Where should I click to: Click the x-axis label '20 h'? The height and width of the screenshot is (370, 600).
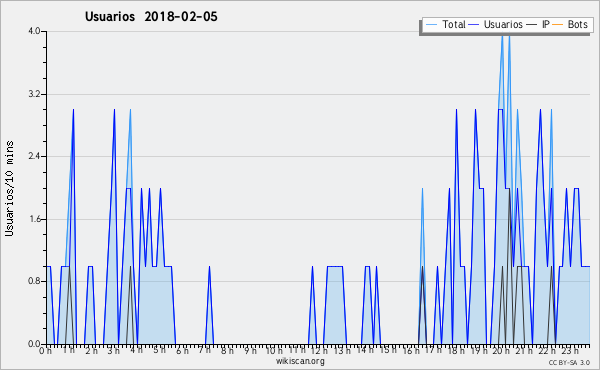(502, 350)
